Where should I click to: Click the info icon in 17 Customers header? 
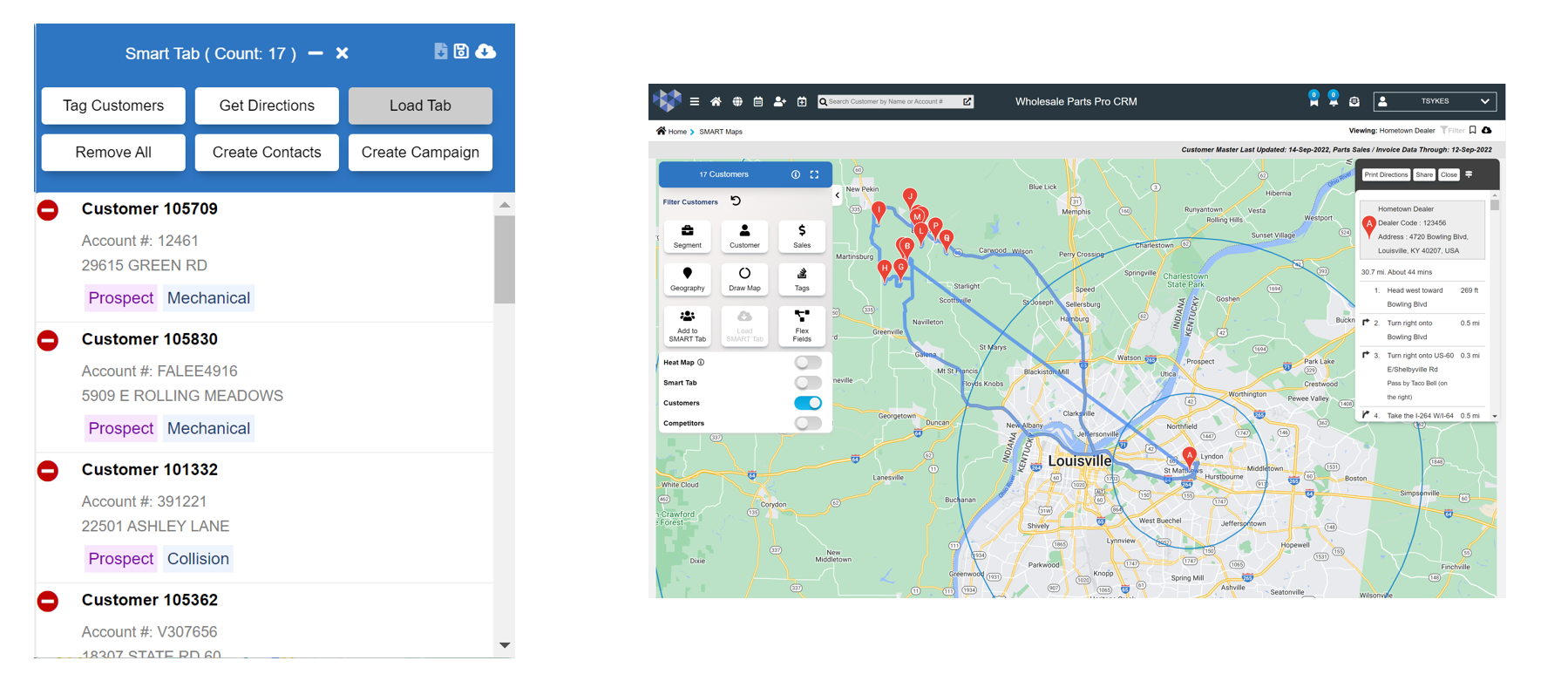click(x=796, y=174)
